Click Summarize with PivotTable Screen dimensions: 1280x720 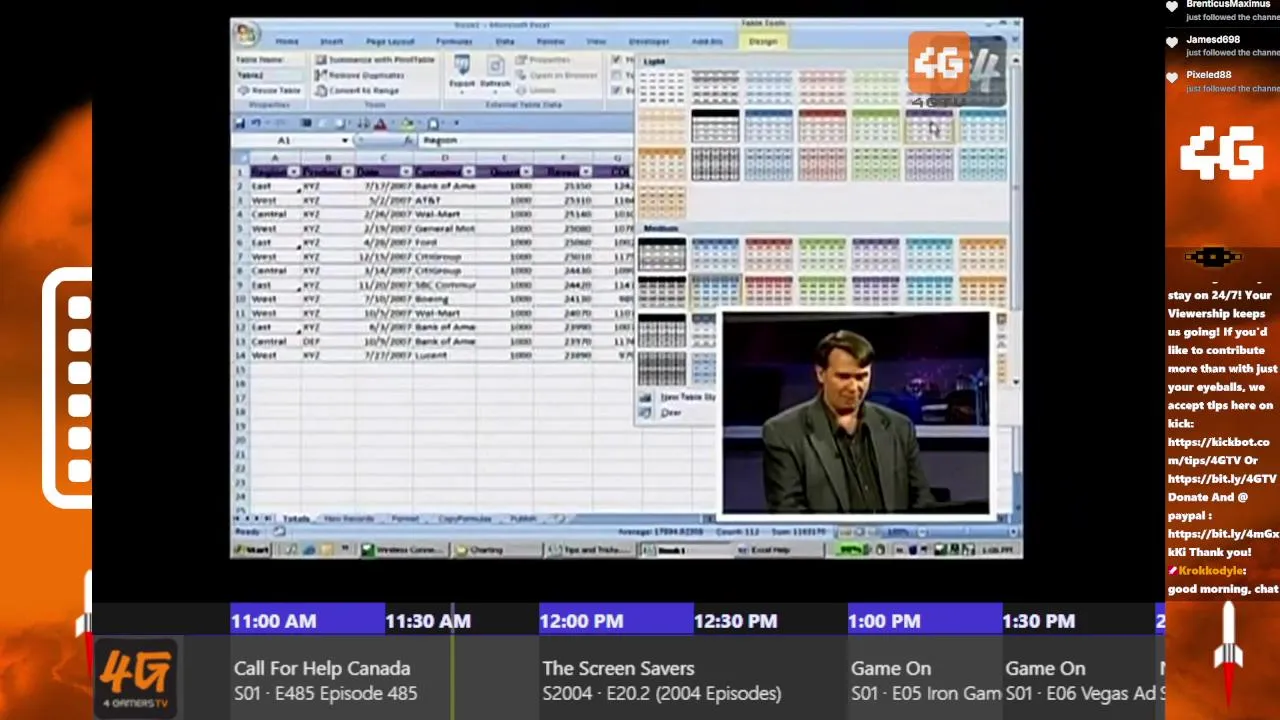point(374,60)
